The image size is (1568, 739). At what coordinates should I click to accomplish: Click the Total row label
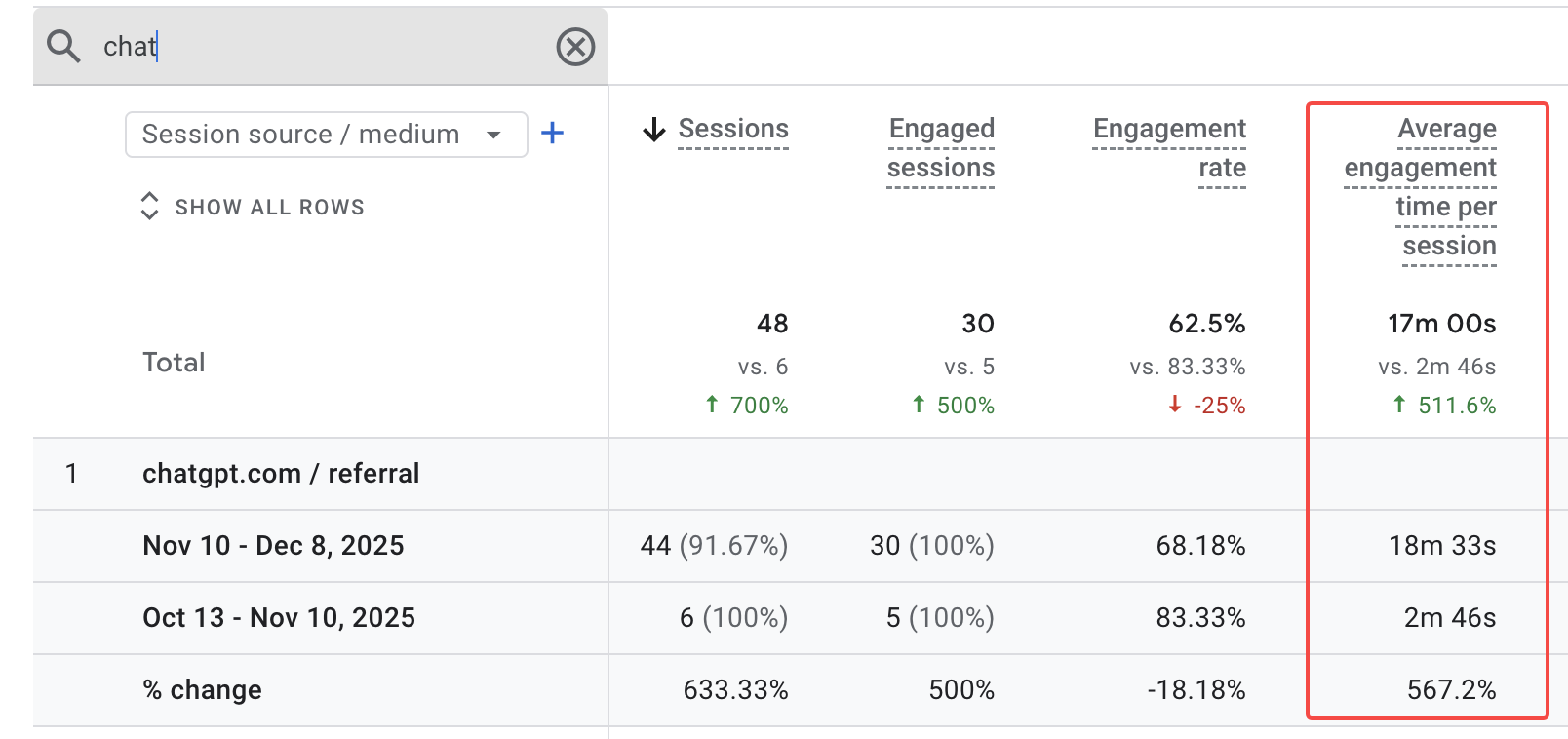(174, 362)
